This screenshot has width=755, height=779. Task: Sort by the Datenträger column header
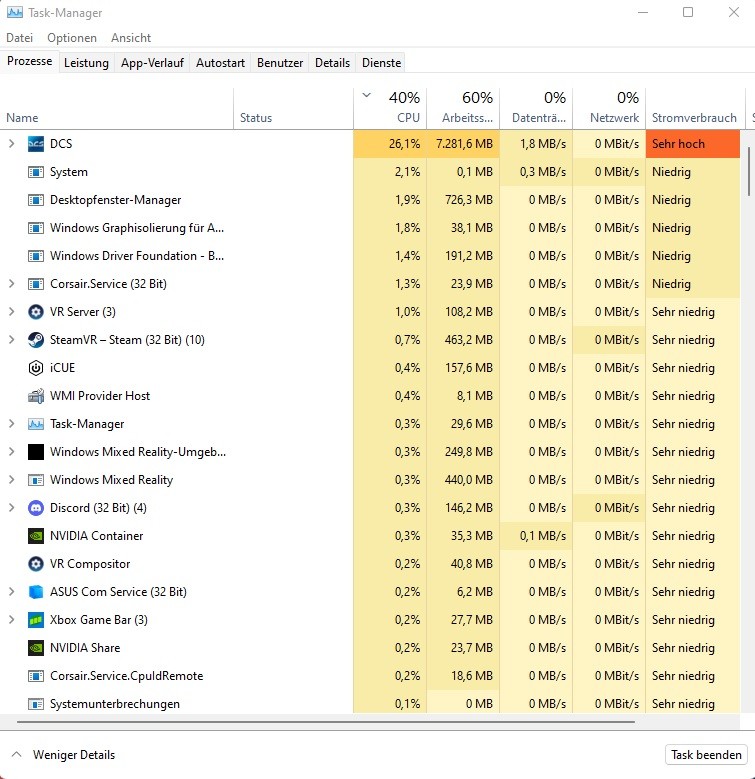click(x=536, y=108)
